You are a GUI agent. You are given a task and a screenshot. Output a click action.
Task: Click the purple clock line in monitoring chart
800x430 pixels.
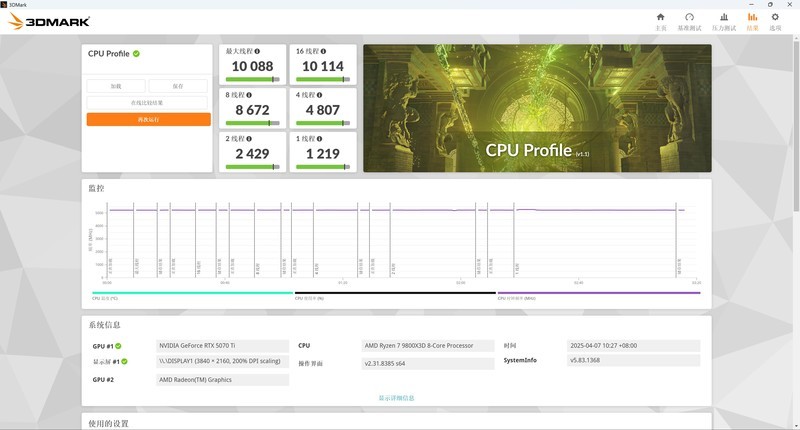pyautogui.click(x=397, y=210)
